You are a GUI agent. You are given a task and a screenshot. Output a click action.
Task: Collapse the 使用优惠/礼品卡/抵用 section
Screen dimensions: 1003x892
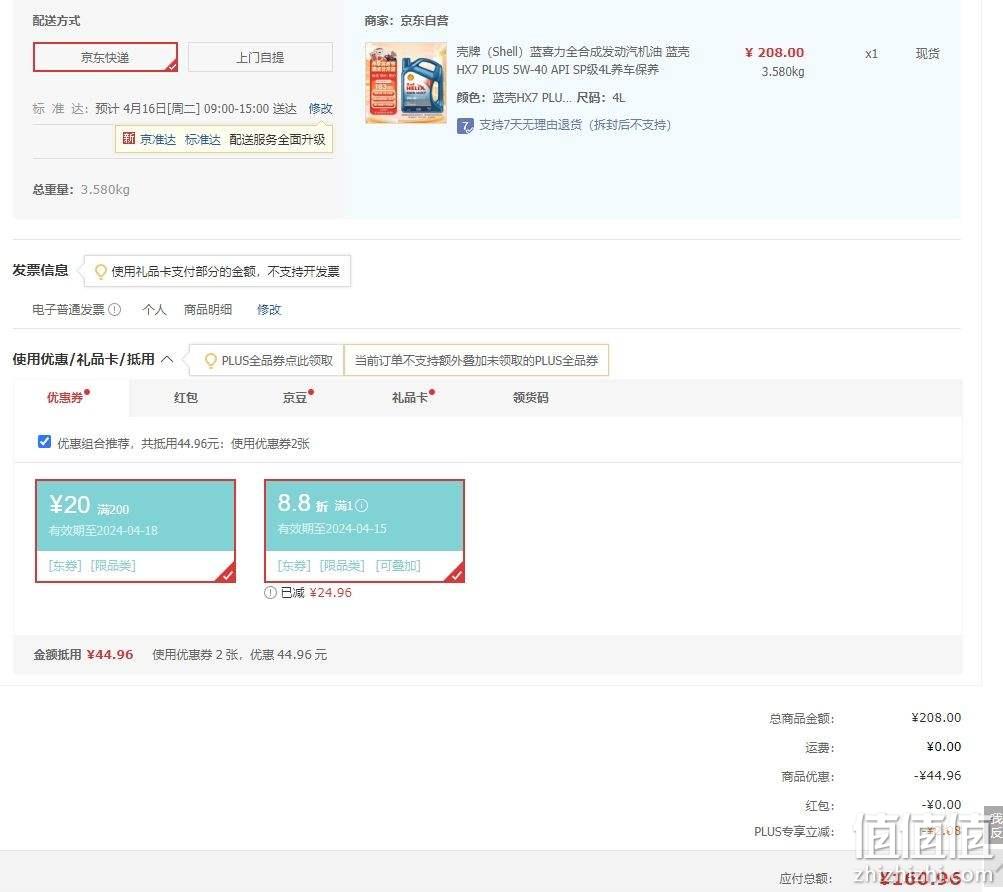(167, 359)
